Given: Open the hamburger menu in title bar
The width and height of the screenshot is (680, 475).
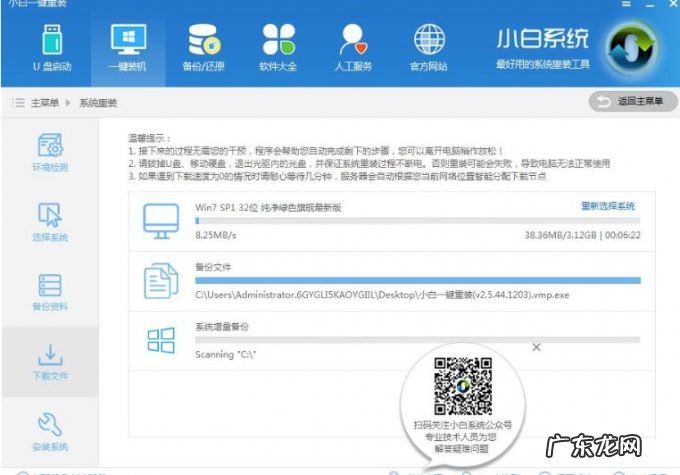Looking at the screenshot, I should click(x=626, y=4).
